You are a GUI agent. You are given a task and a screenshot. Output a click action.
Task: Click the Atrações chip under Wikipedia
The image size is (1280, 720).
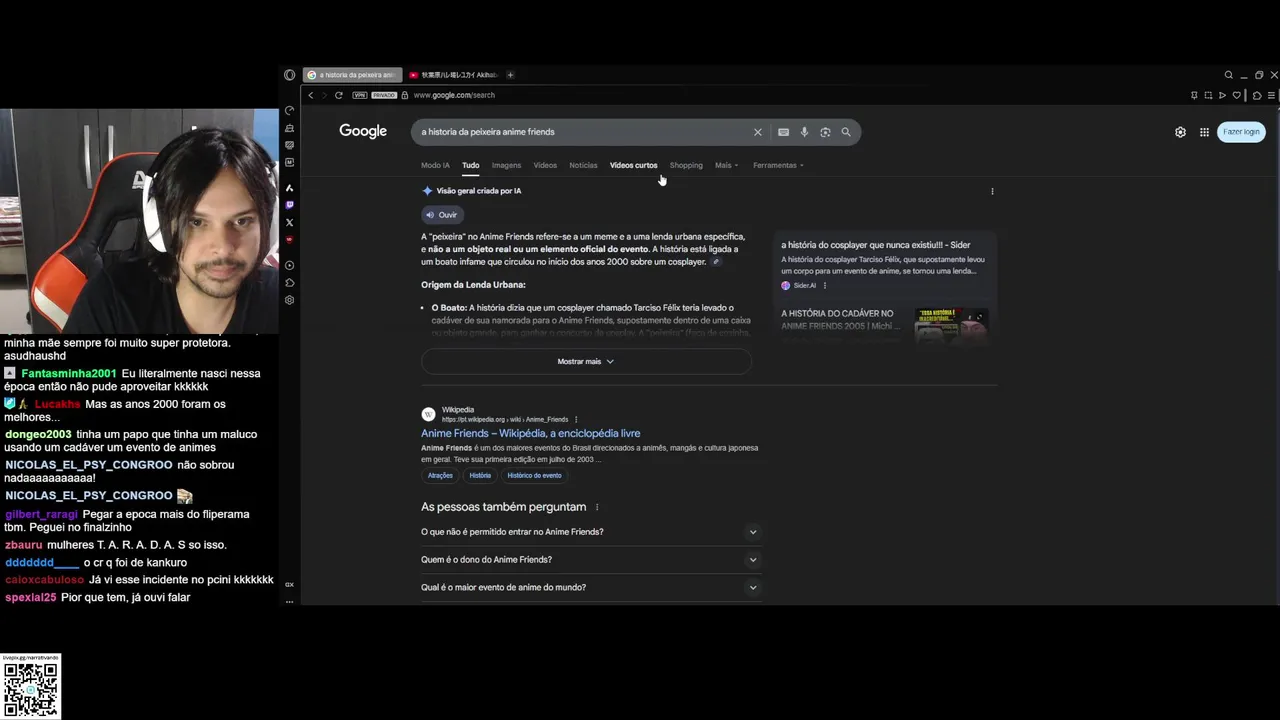[x=440, y=475]
